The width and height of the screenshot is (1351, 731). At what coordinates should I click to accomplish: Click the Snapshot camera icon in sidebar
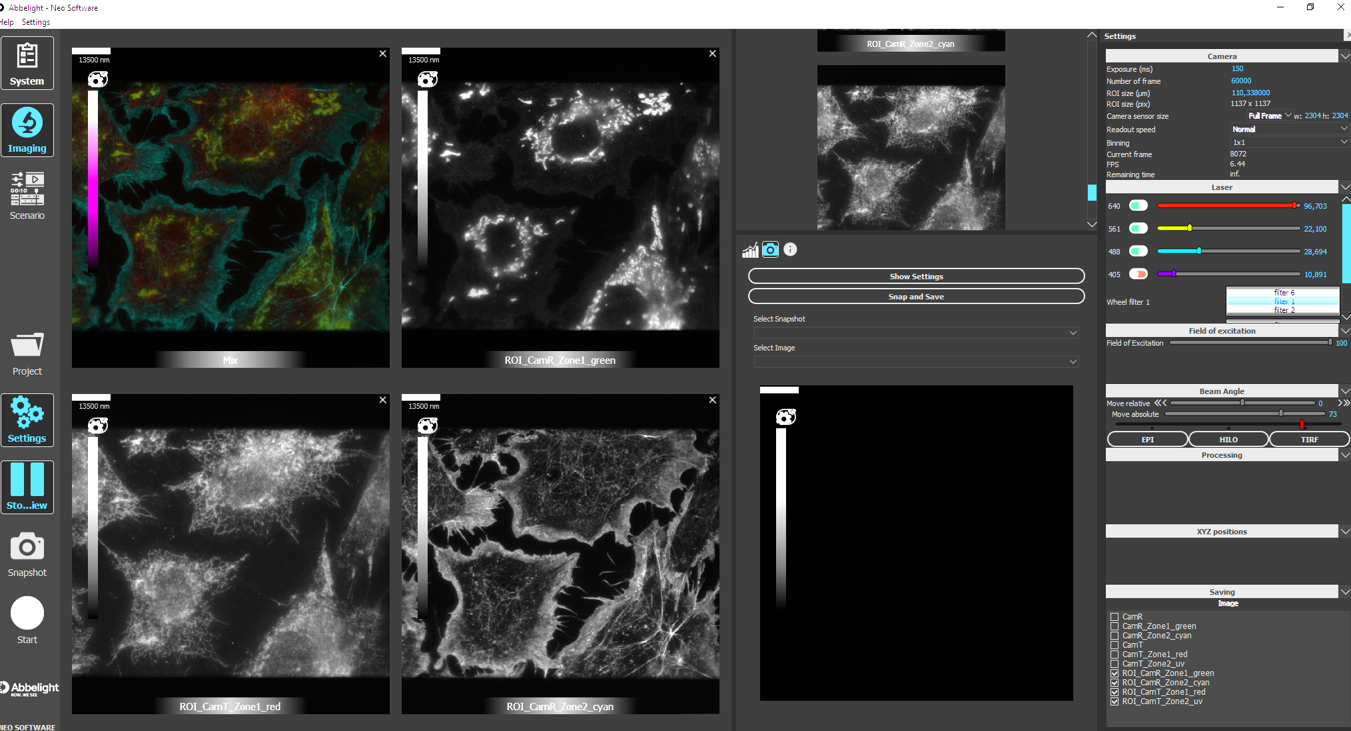point(27,554)
